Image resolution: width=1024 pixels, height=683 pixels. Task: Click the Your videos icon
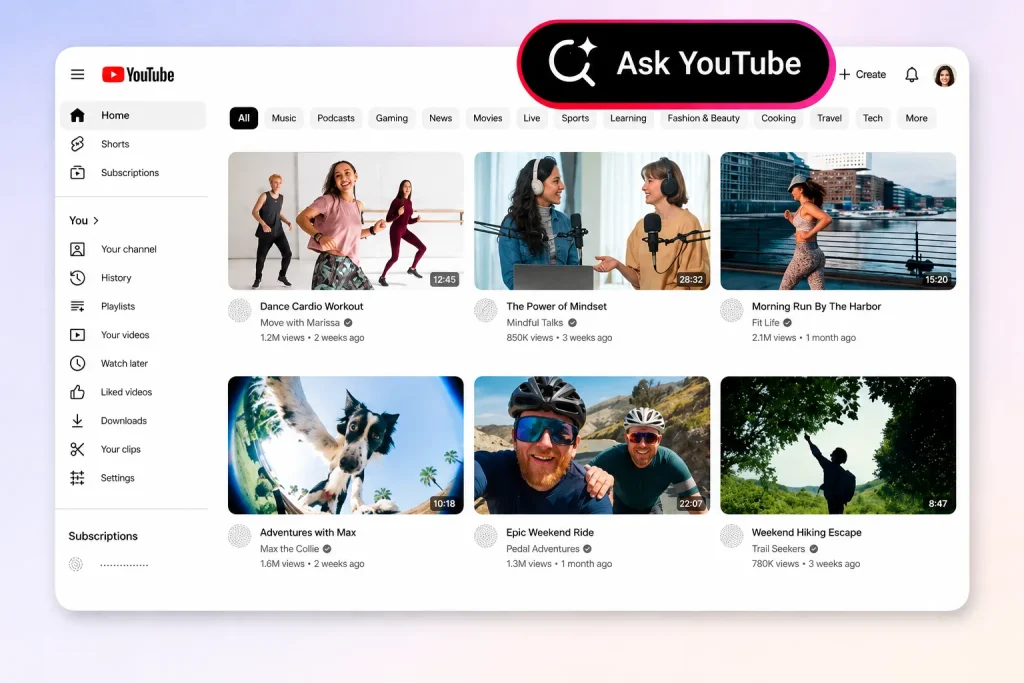pyautogui.click(x=77, y=335)
